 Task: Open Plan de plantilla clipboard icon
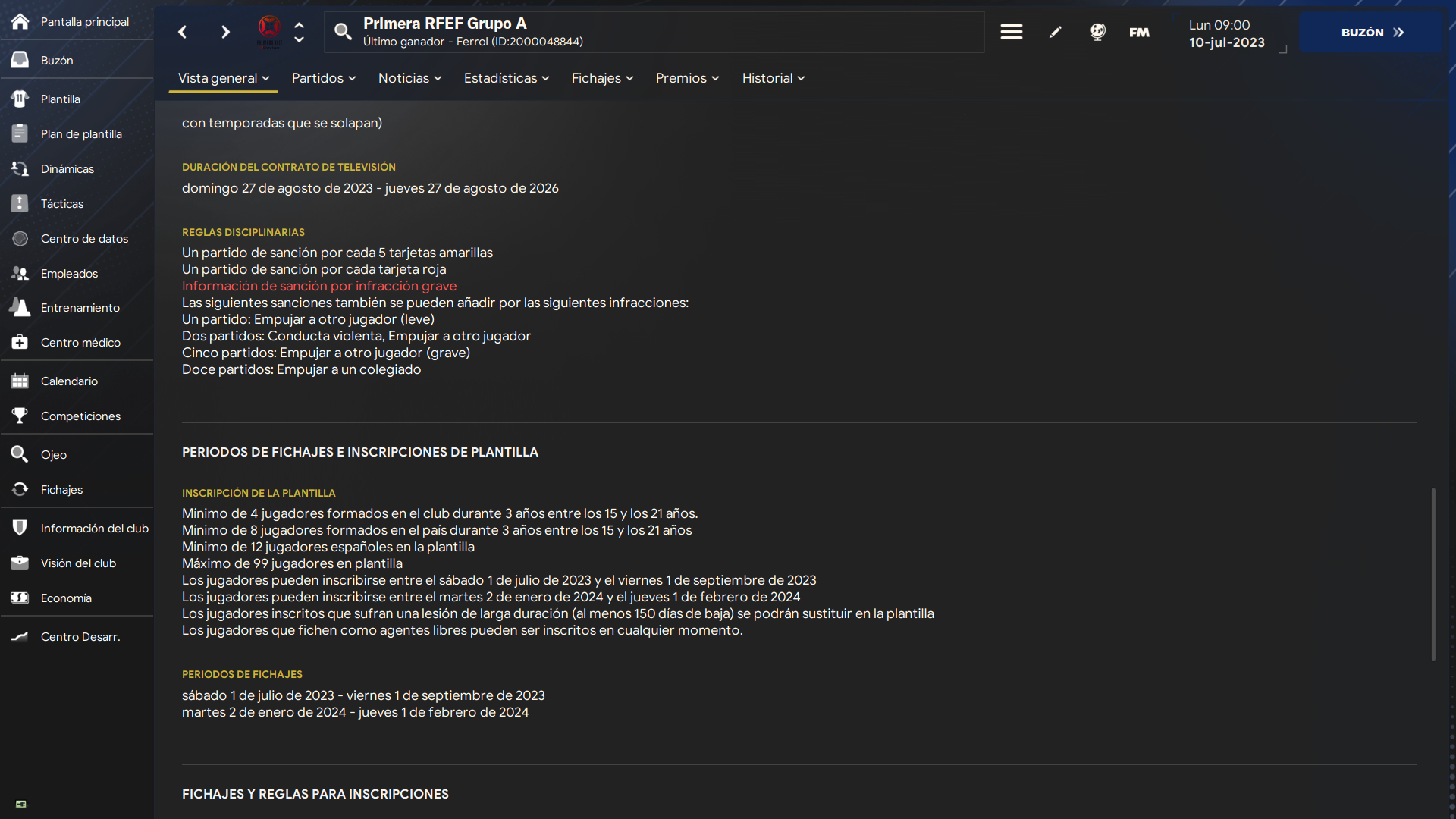pyautogui.click(x=20, y=133)
